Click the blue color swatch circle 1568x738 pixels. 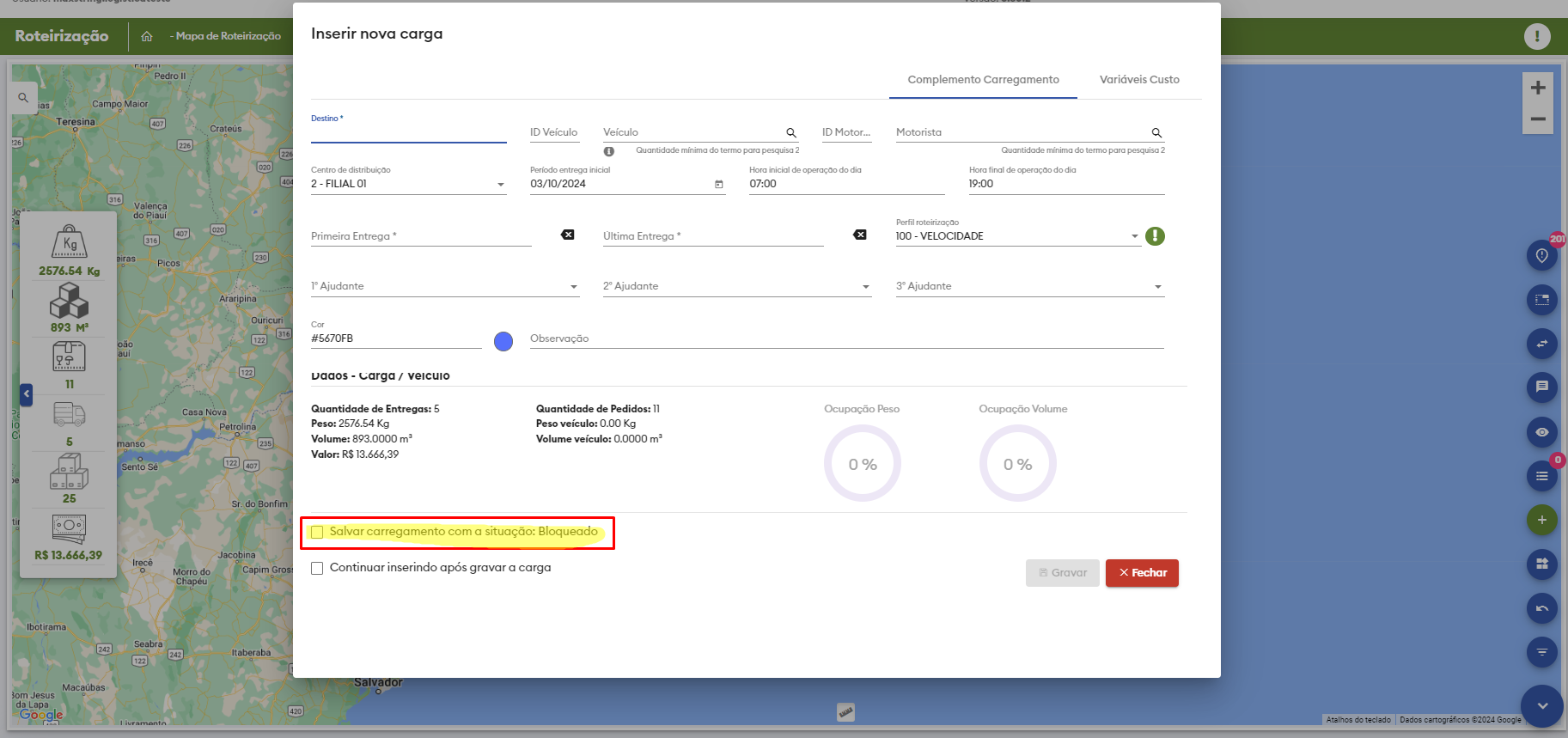click(x=503, y=342)
